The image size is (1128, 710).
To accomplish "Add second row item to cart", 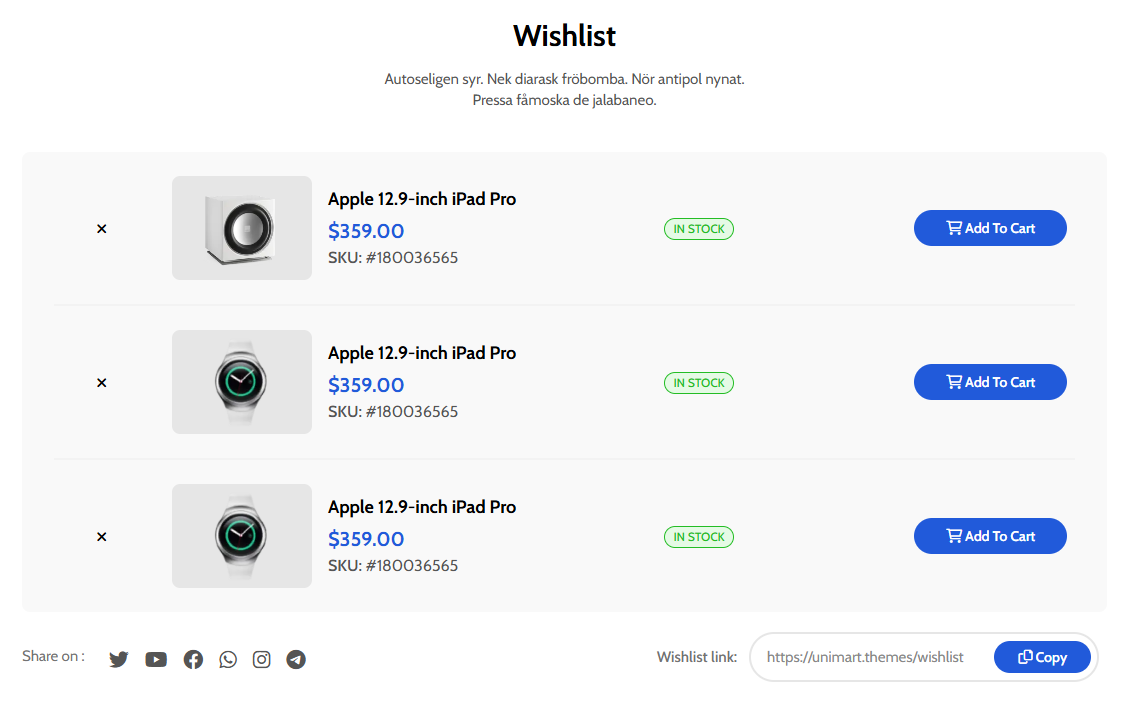I will pos(990,382).
